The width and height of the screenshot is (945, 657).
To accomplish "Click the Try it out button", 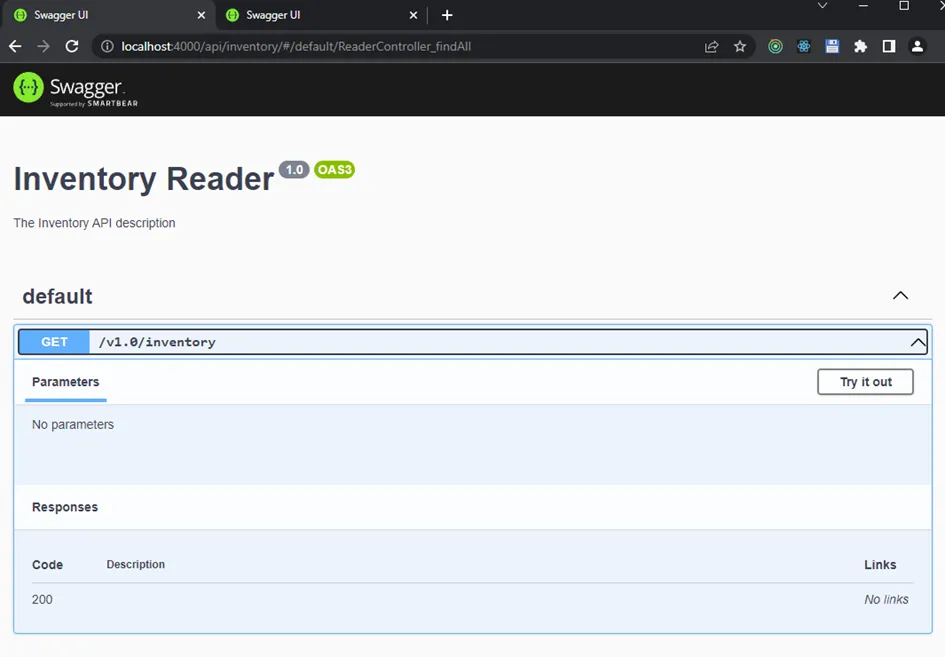I will pyautogui.click(x=865, y=382).
